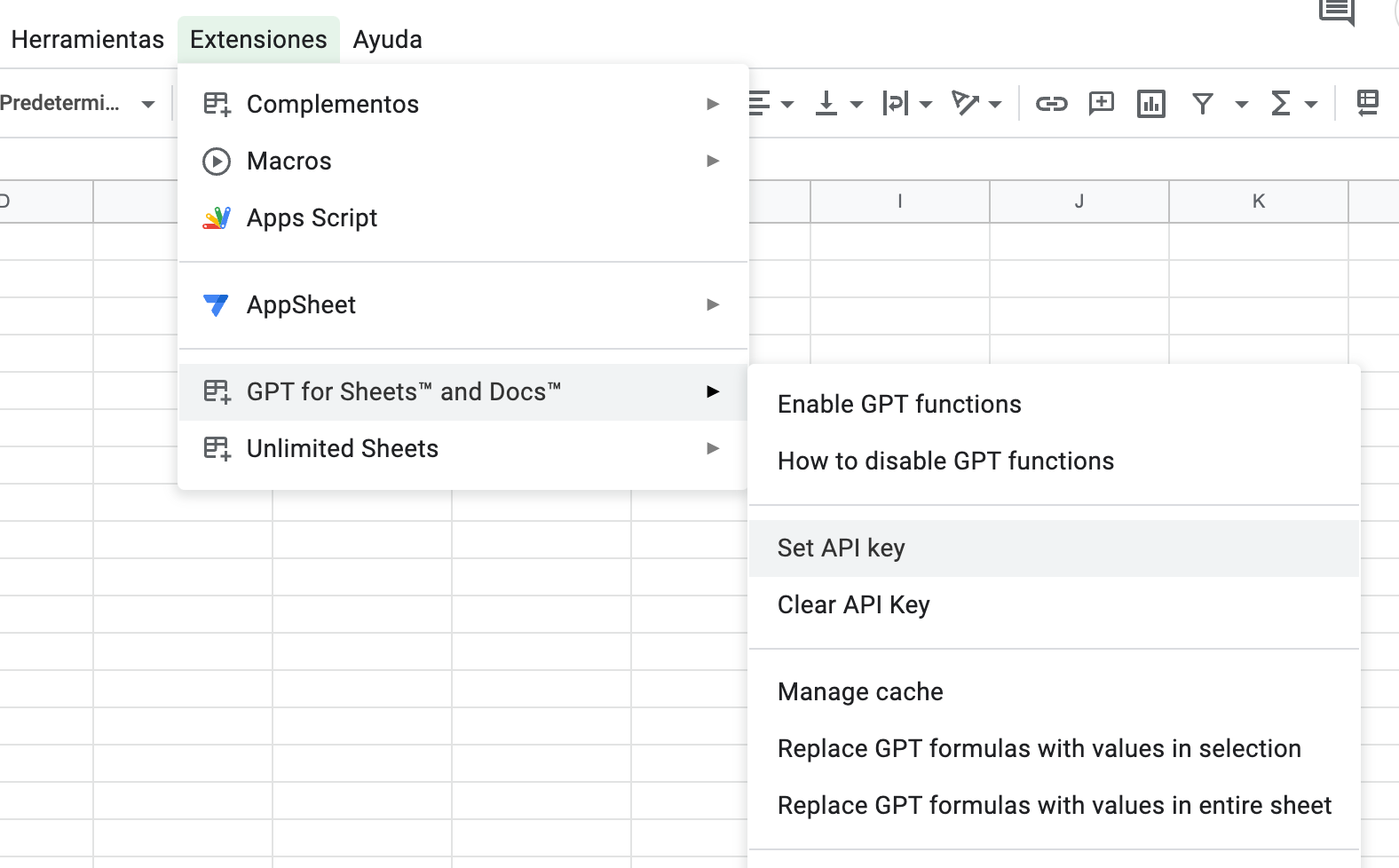Replace GPT formulas with values in selection
Image resolution: width=1399 pixels, height=868 pixels.
[1055, 748]
